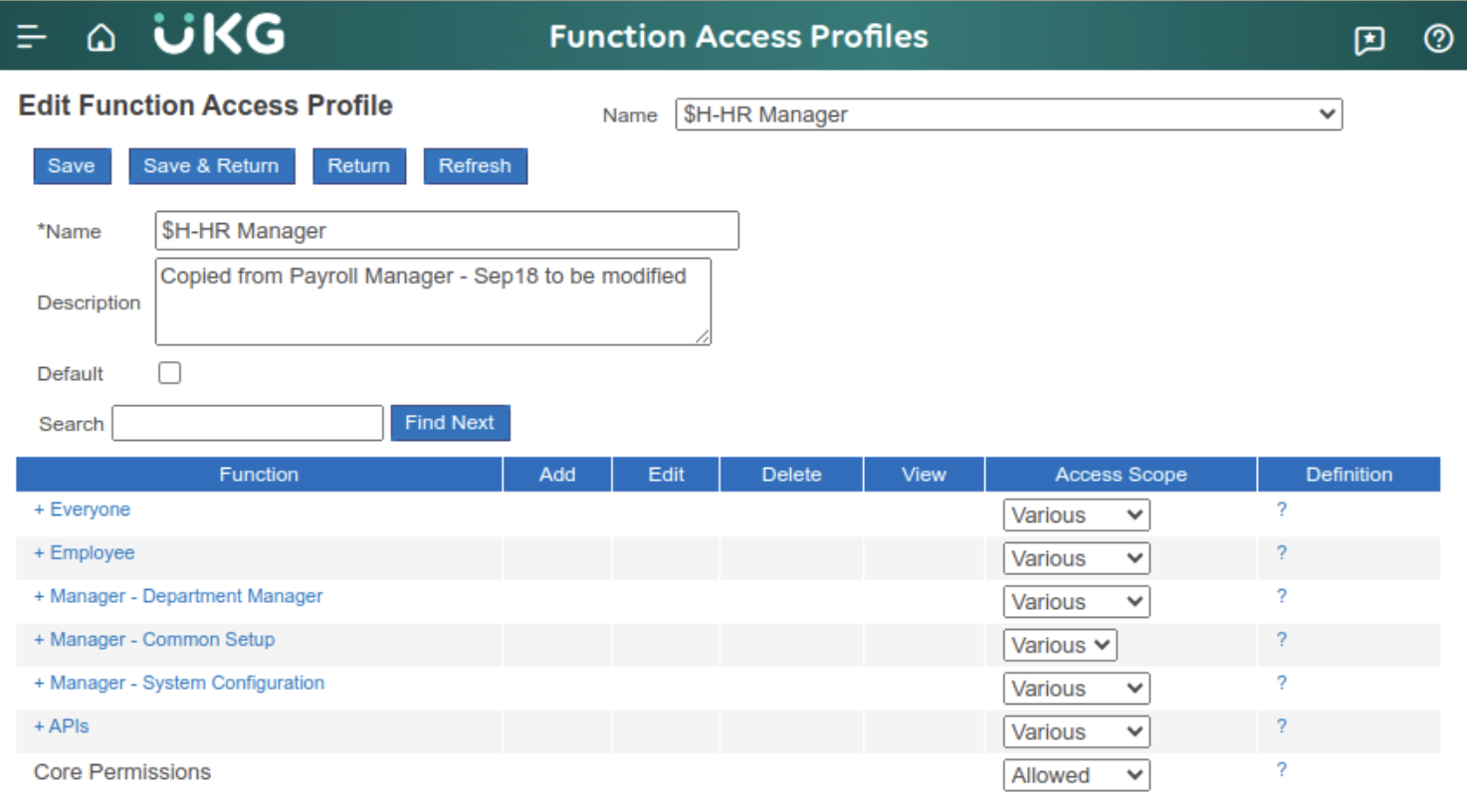The width and height of the screenshot is (1467, 812).
Task: Click the UKG logo
Action: pos(219,34)
